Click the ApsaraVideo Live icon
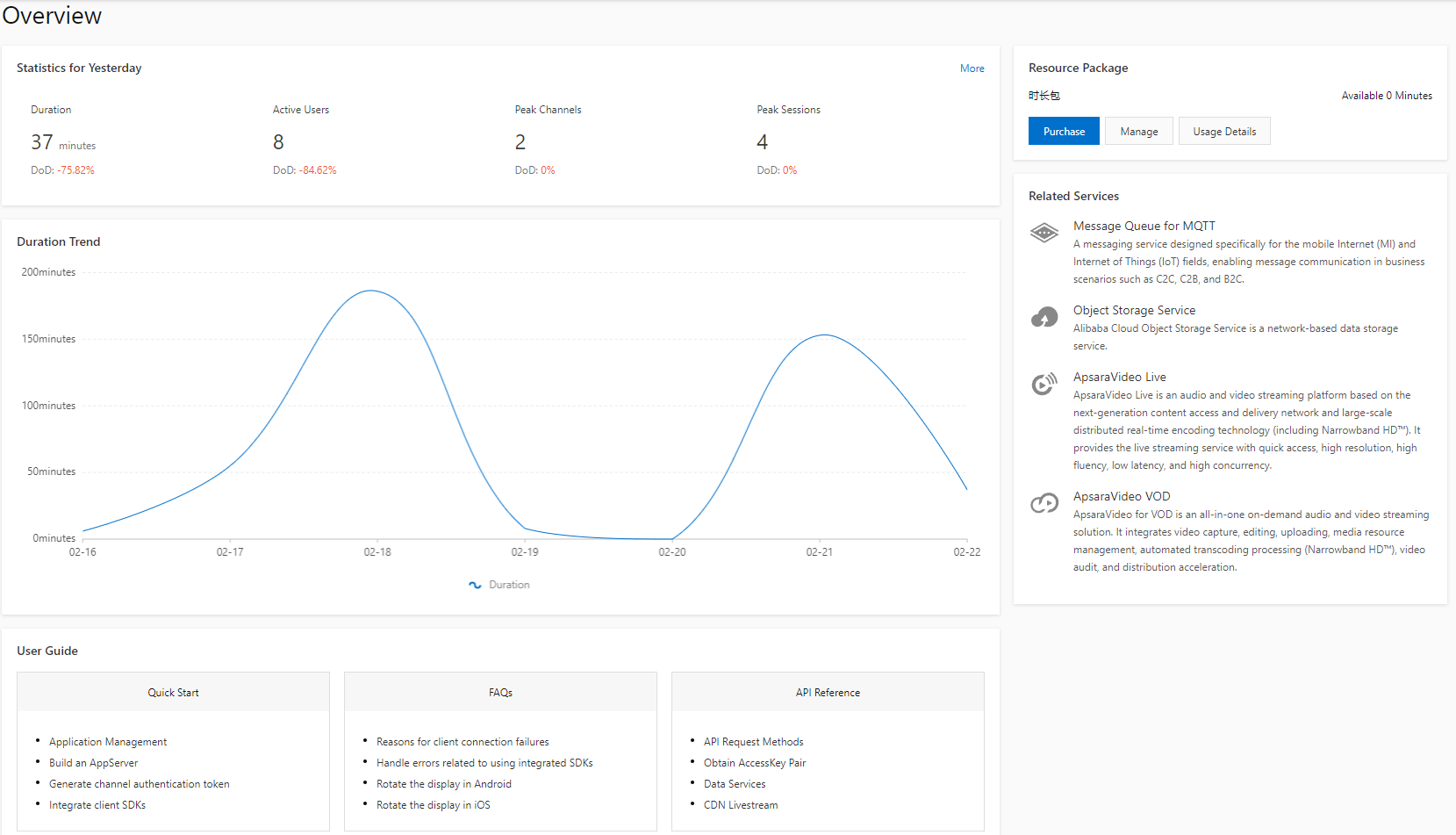This screenshot has width=1456, height=835. 1044,384
